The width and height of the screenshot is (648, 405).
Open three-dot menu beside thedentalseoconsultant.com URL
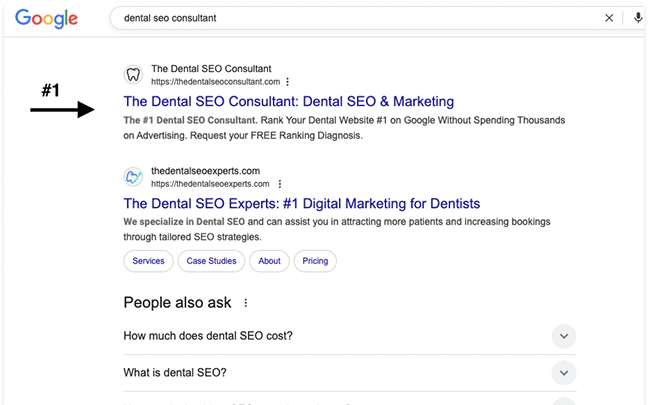[x=288, y=82]
